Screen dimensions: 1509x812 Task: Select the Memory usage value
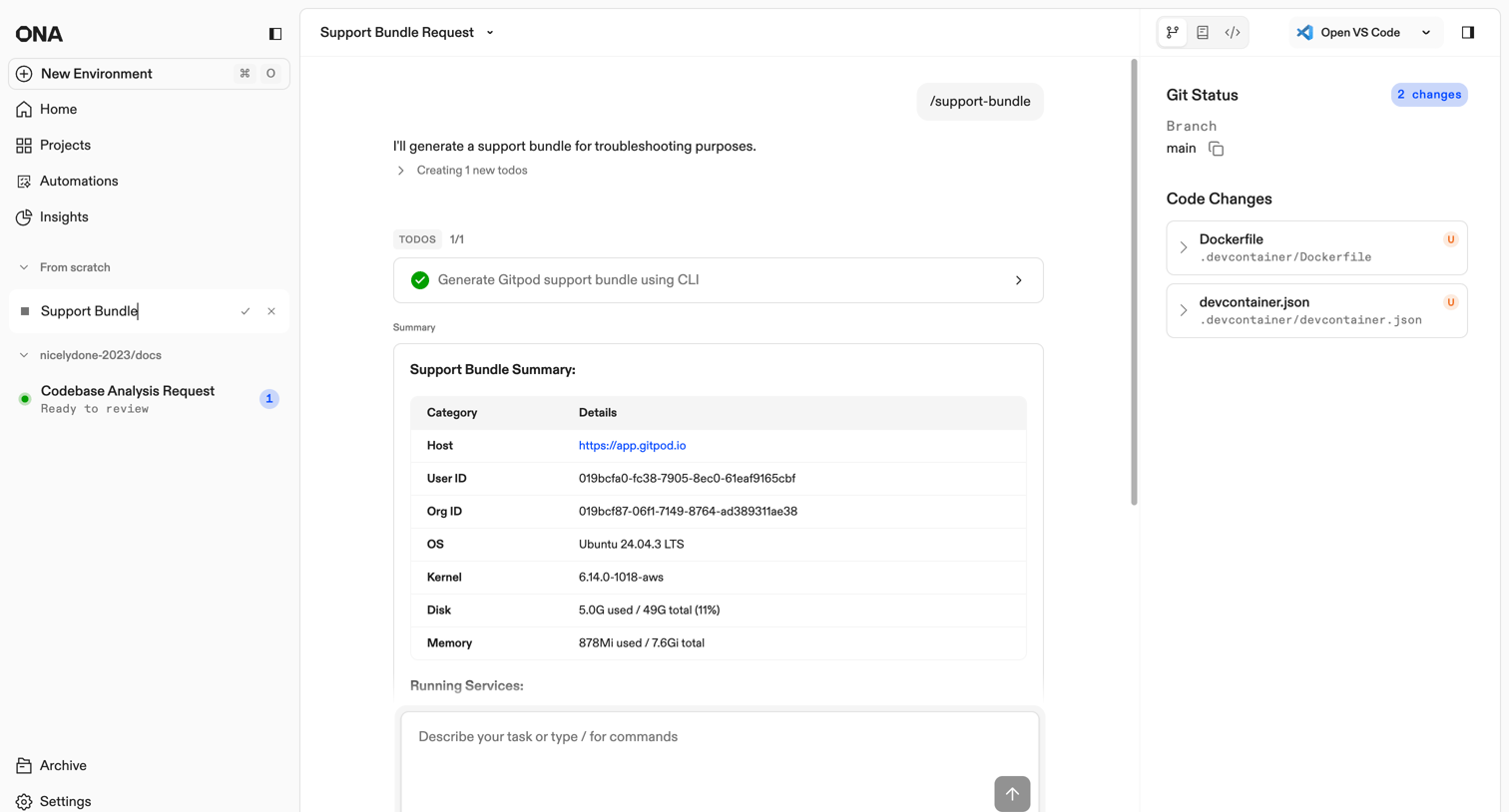pos(642,643)
